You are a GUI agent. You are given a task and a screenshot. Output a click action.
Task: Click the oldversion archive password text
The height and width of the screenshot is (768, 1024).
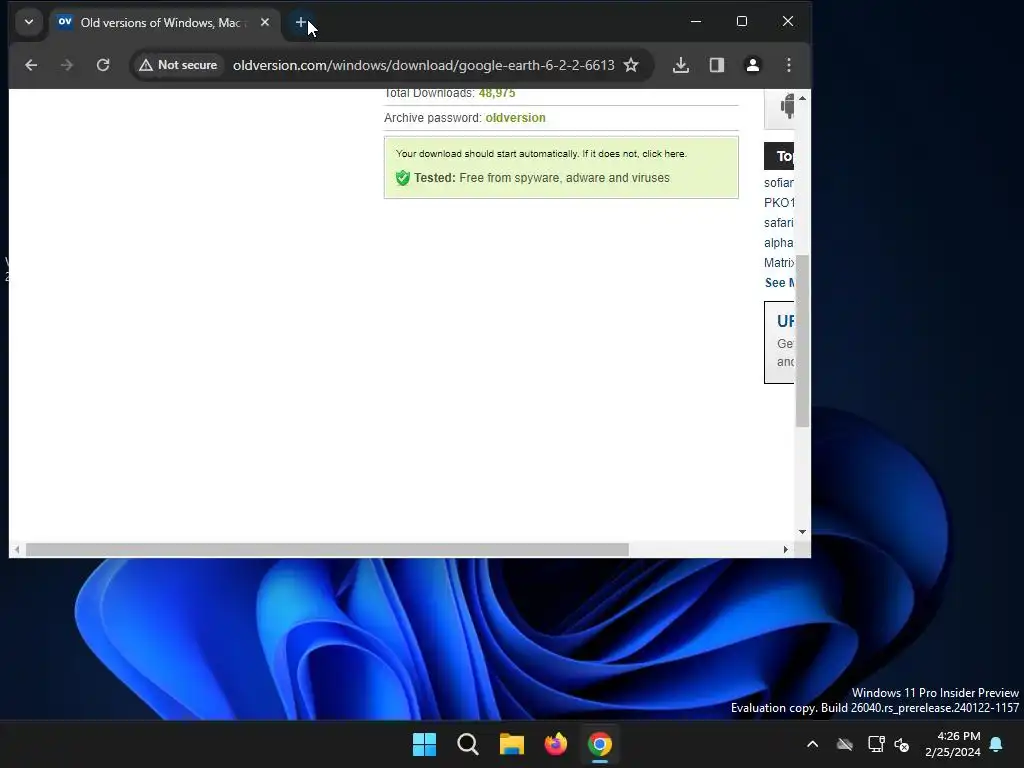515,118
